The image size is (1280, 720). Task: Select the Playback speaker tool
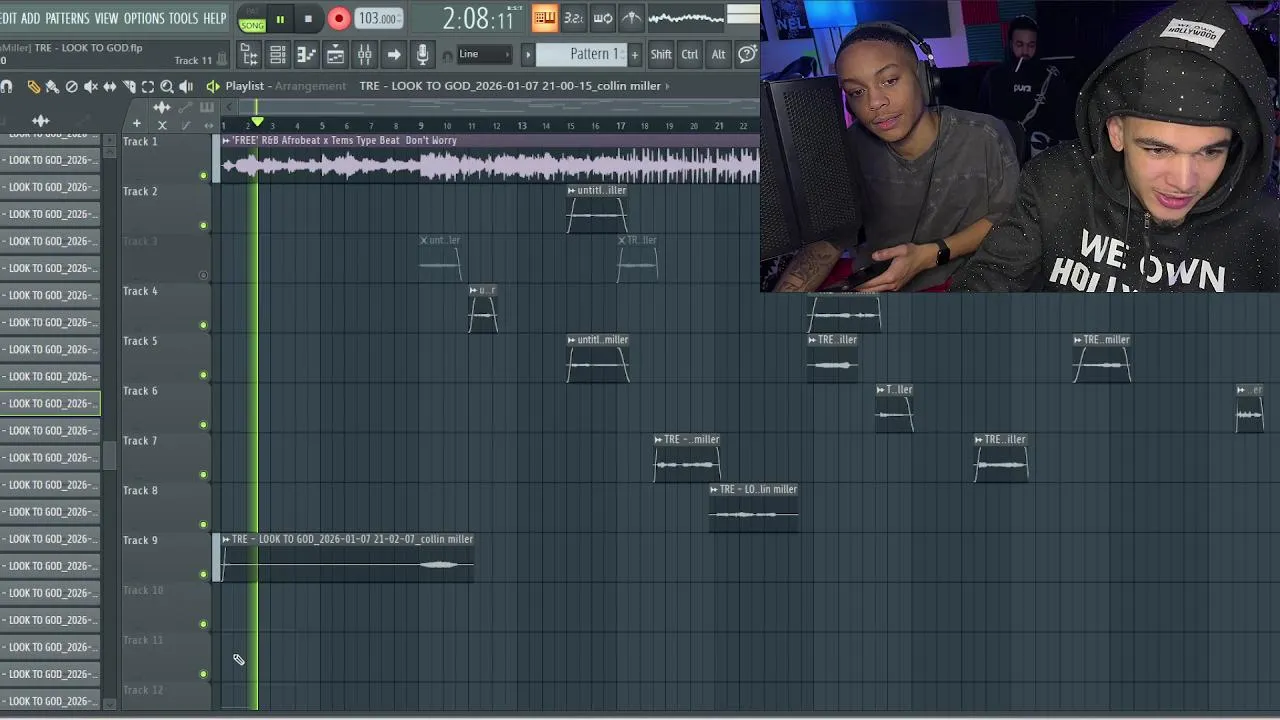[x=186, y=87]
